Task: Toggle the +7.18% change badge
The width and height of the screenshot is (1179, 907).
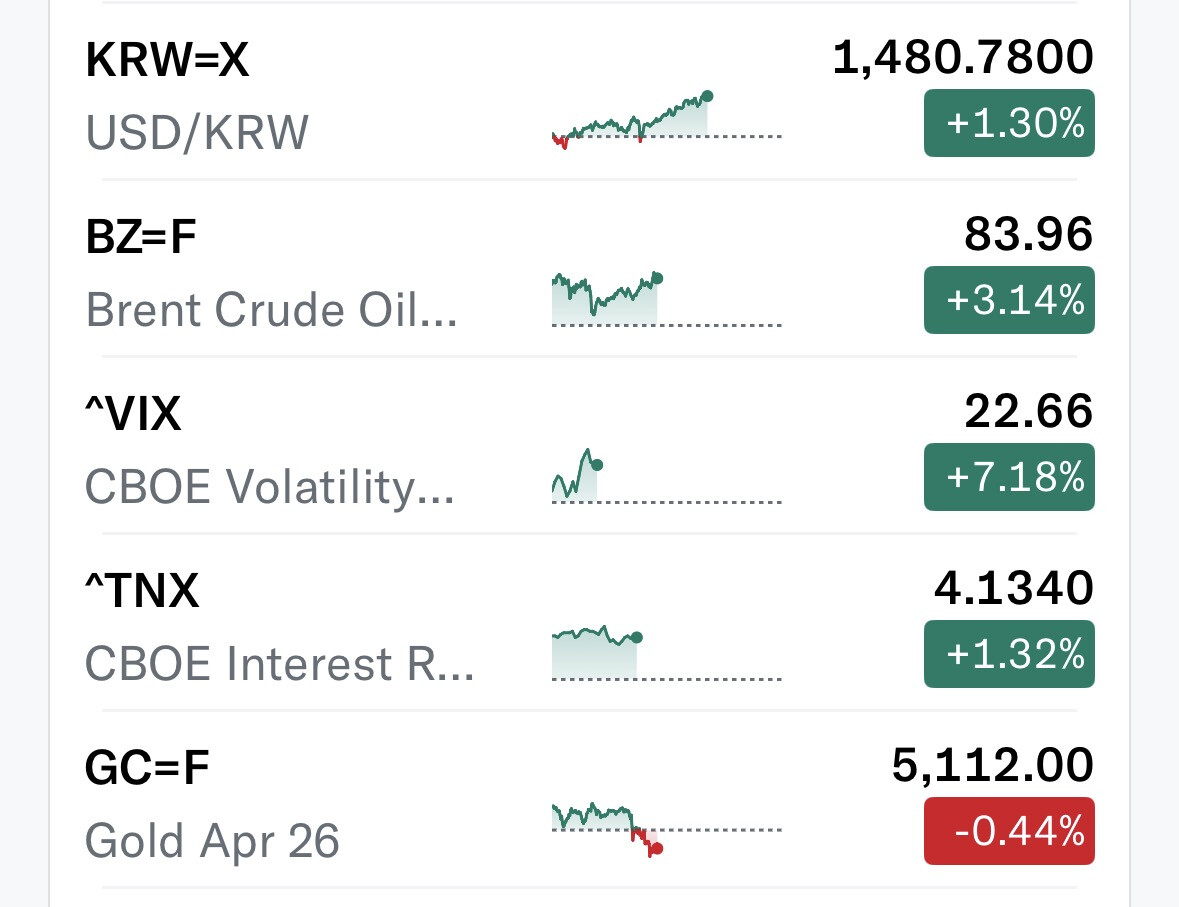Action: point(1008,477)
